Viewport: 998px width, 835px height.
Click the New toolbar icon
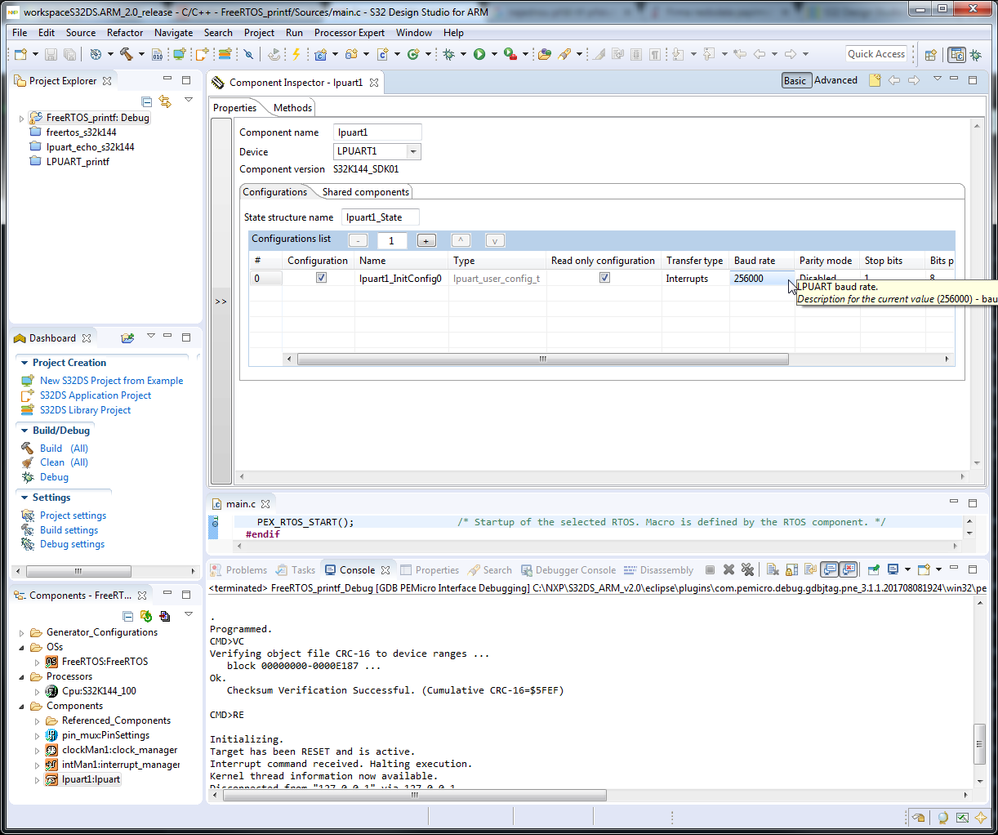tap(20, 55)
